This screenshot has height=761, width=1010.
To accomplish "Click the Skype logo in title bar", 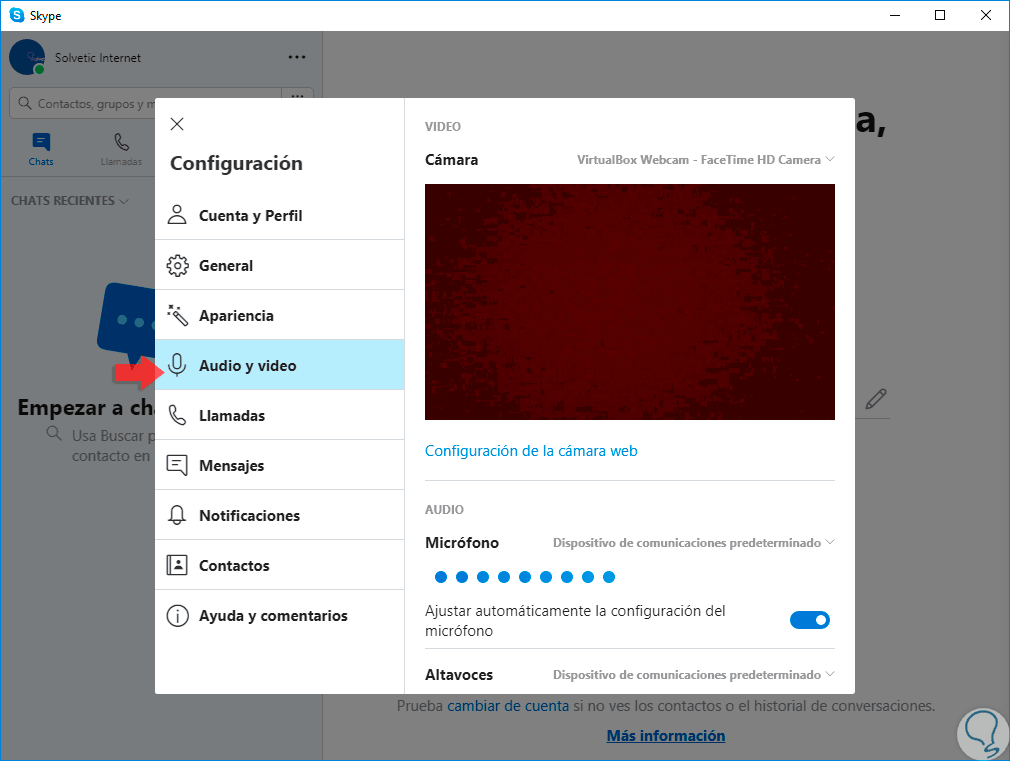I will (17, 15).
